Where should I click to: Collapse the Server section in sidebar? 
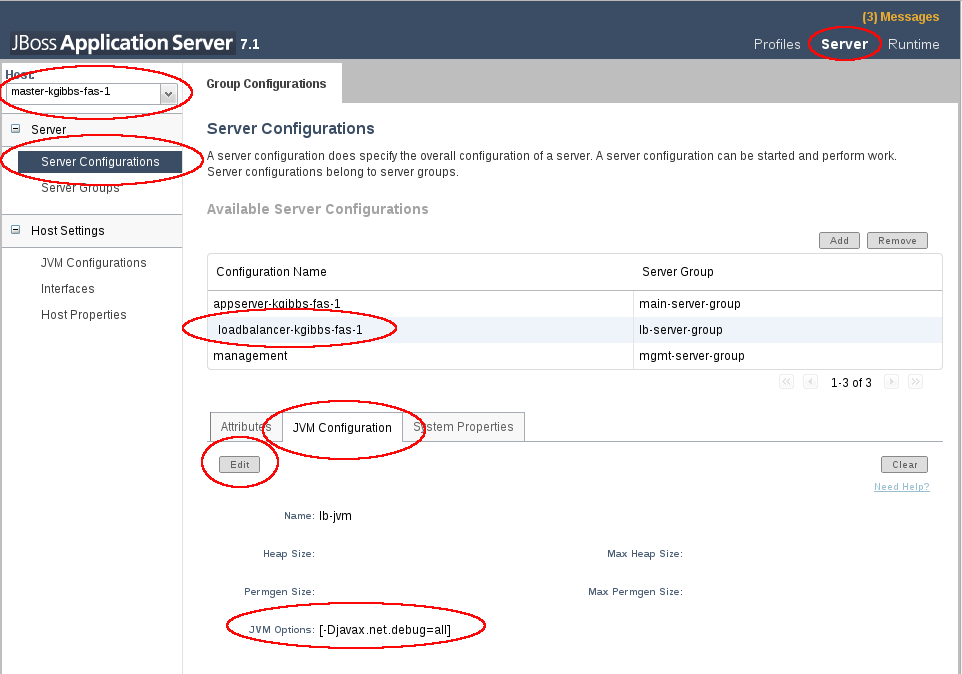pyautogui.click(x=16, y=129)
